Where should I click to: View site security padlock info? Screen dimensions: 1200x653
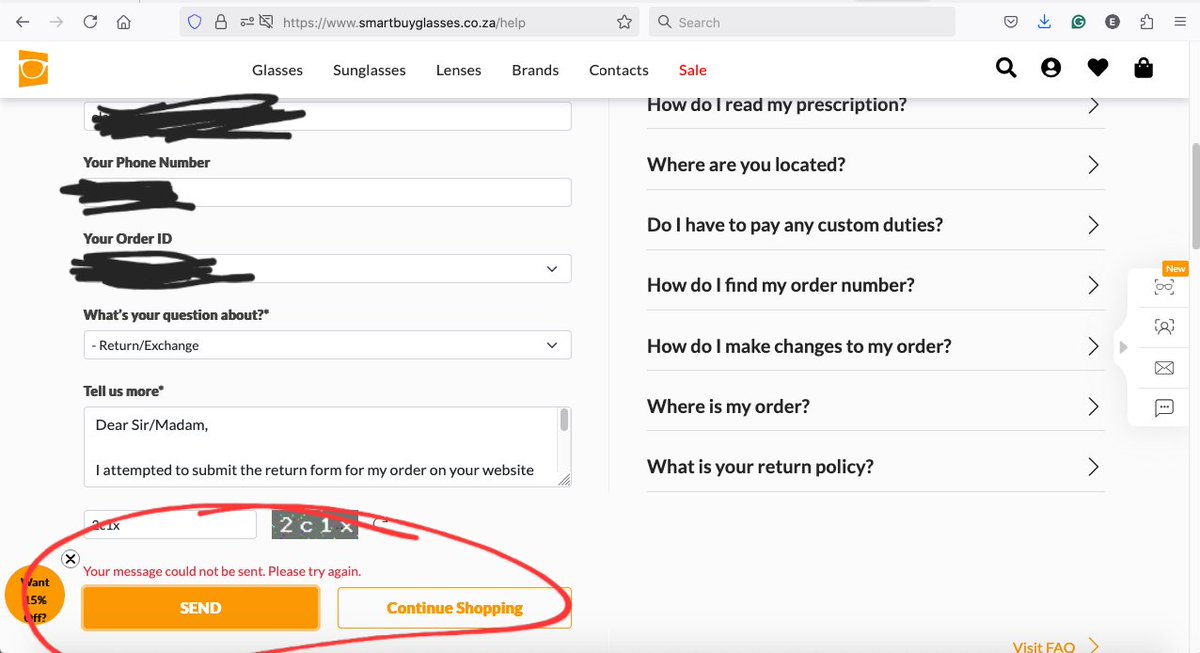pyautogui.click(x=221, y=22)
